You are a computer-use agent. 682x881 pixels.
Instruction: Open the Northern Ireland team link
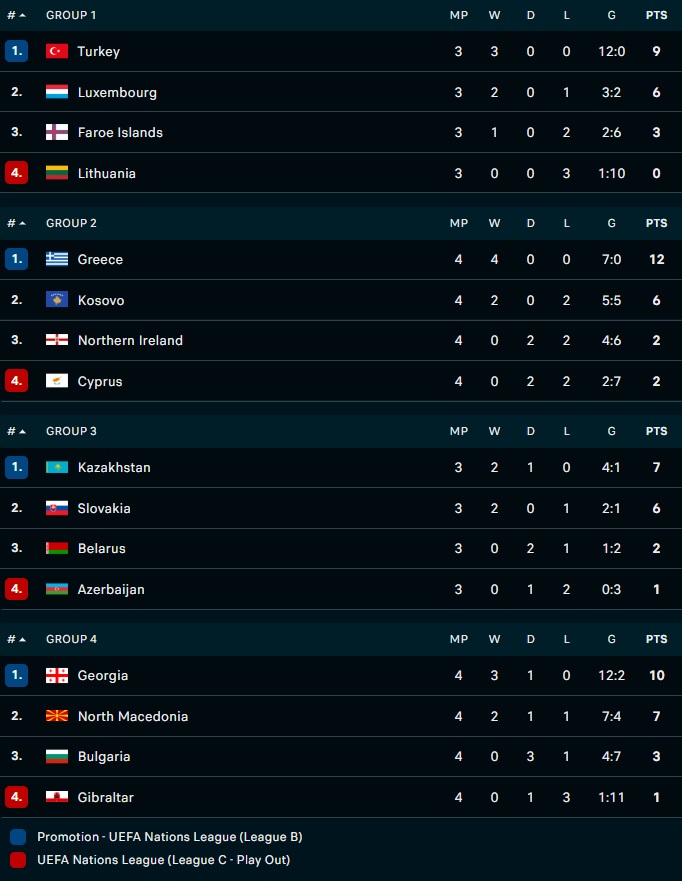[130, 340]
